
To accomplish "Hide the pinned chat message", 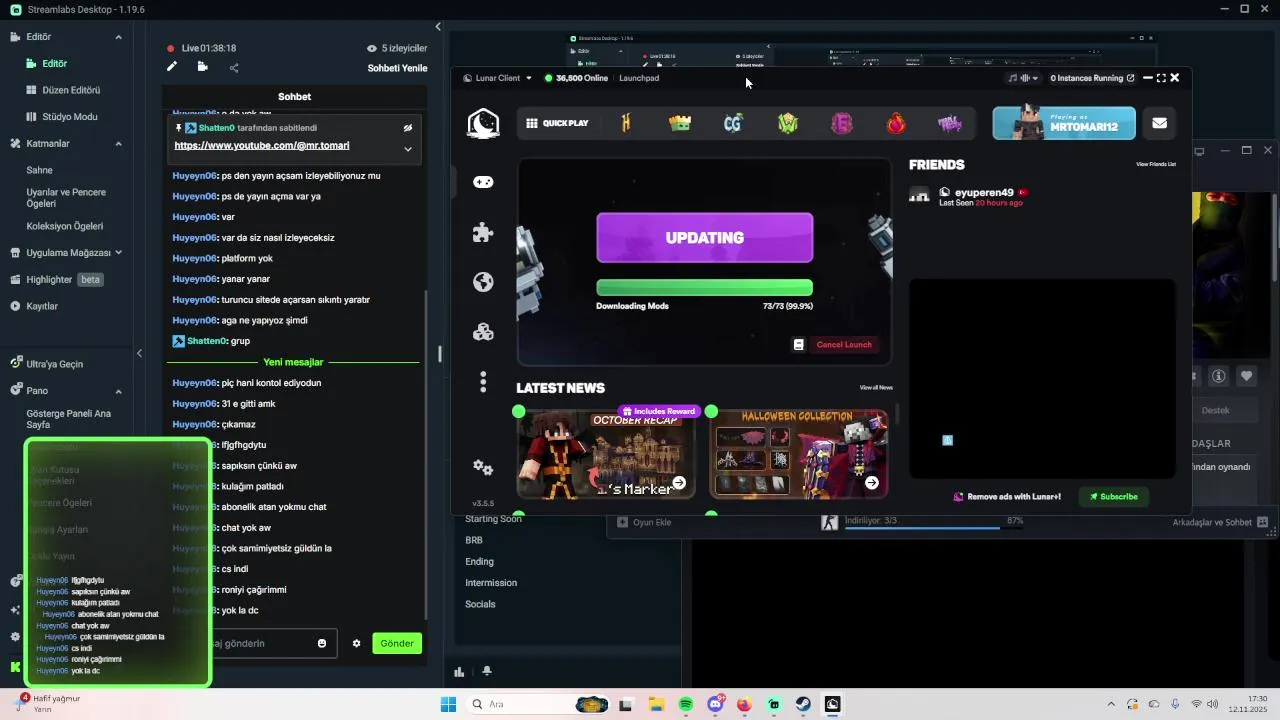I will coord(408,128).
